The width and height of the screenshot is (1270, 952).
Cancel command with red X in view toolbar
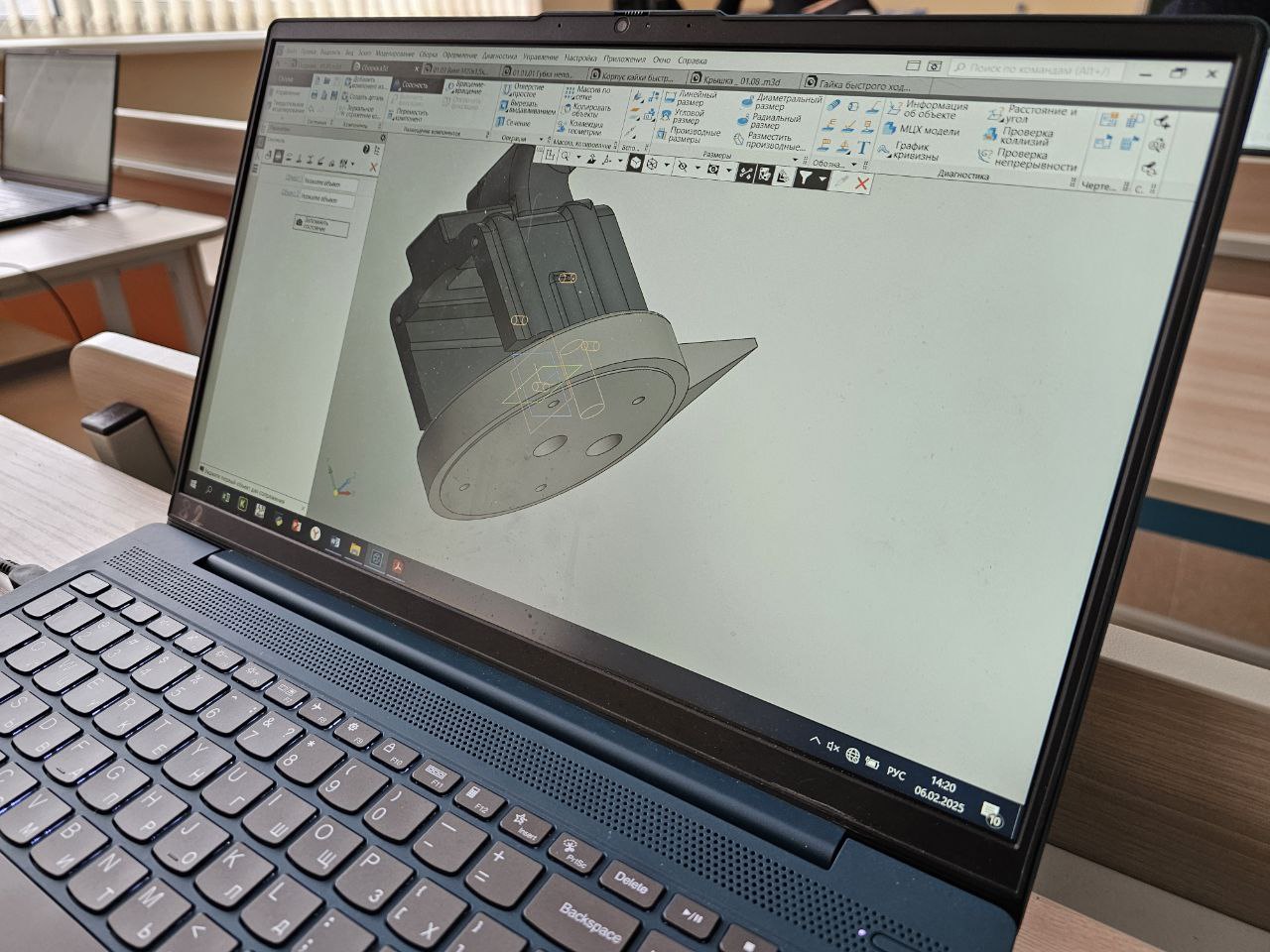[x=862, y=183]
